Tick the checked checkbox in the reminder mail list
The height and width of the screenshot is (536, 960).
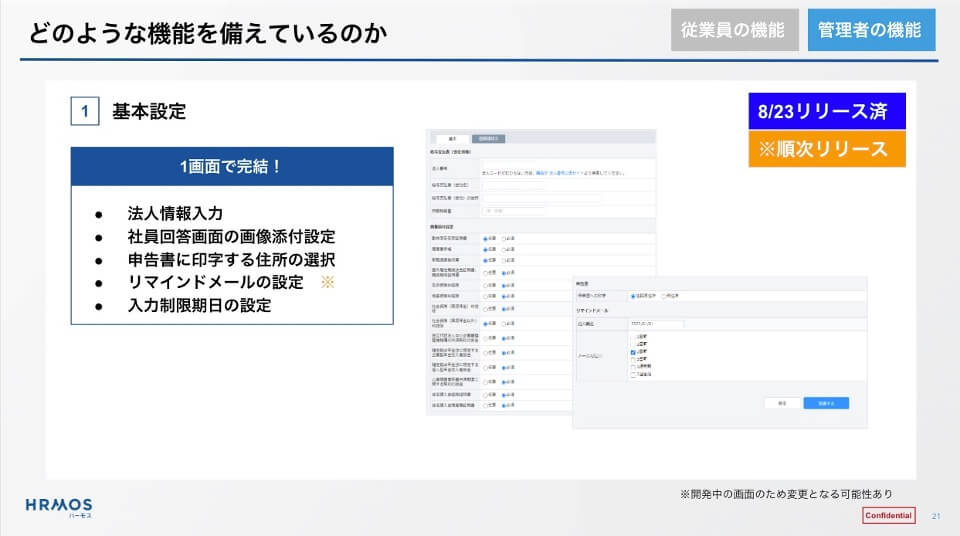click(x=633, y=353)
